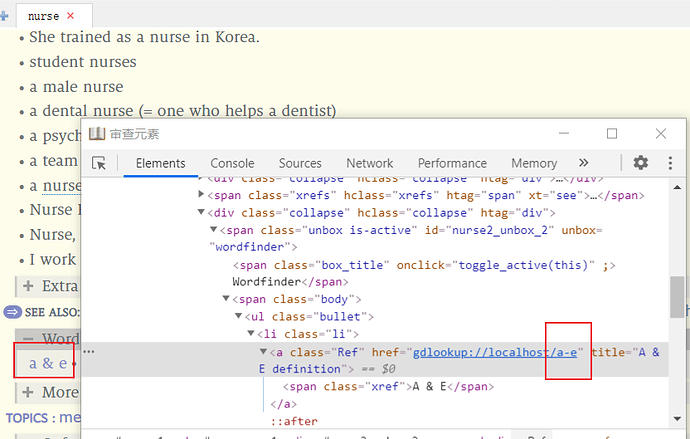Click 'She trained as a nurse in Korea.'
Screen dimensions: 690x439
pyautogui.click(x=144, y=37)
